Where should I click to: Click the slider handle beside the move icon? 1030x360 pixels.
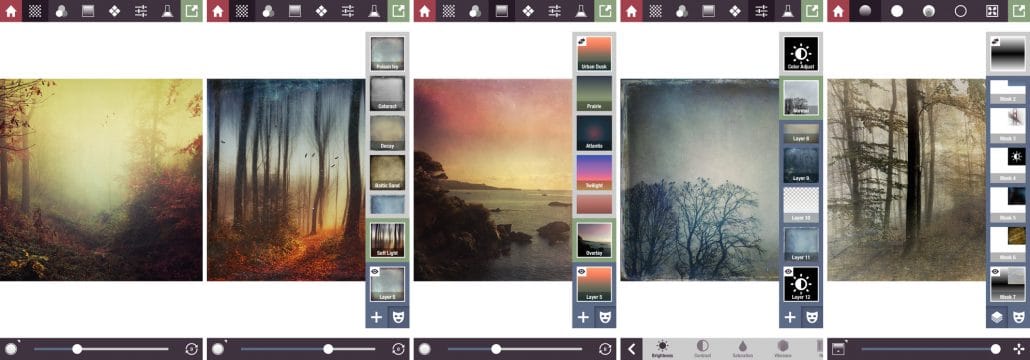(996, 349)
